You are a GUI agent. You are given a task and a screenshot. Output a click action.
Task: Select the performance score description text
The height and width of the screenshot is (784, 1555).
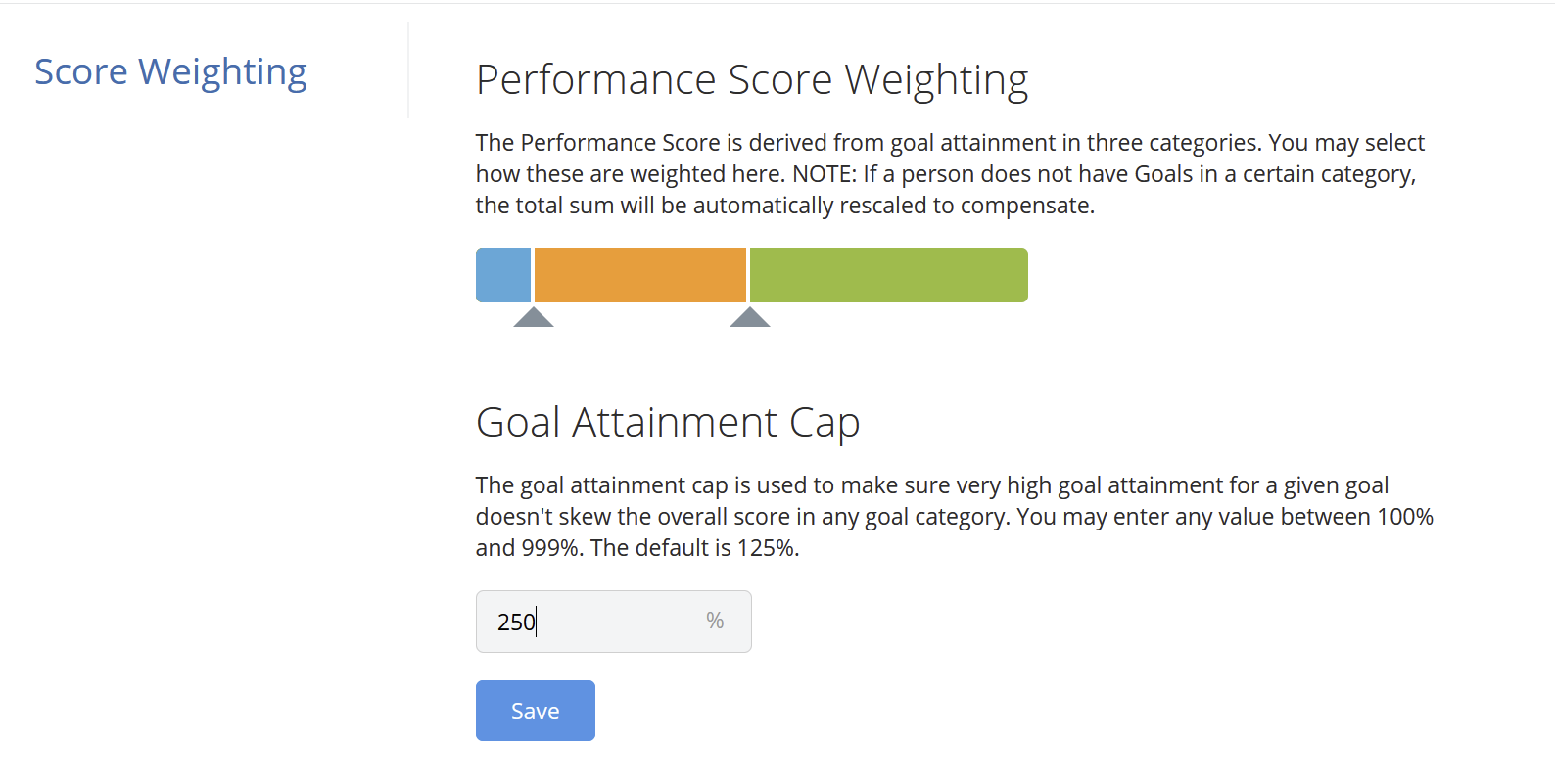pyautogui.click(x=948, y=173)
